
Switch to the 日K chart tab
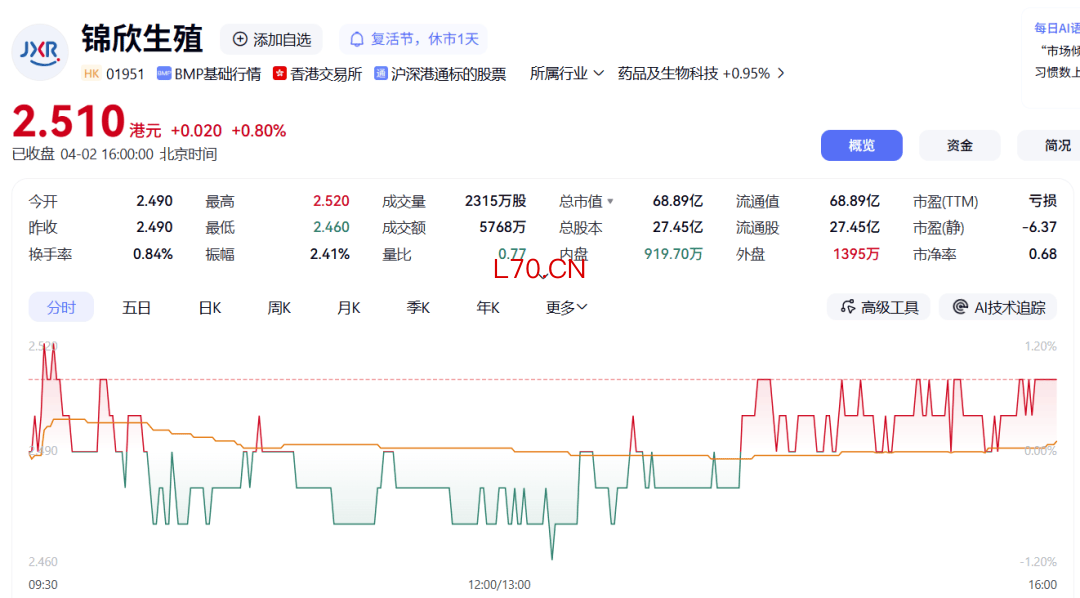point(210,307)
